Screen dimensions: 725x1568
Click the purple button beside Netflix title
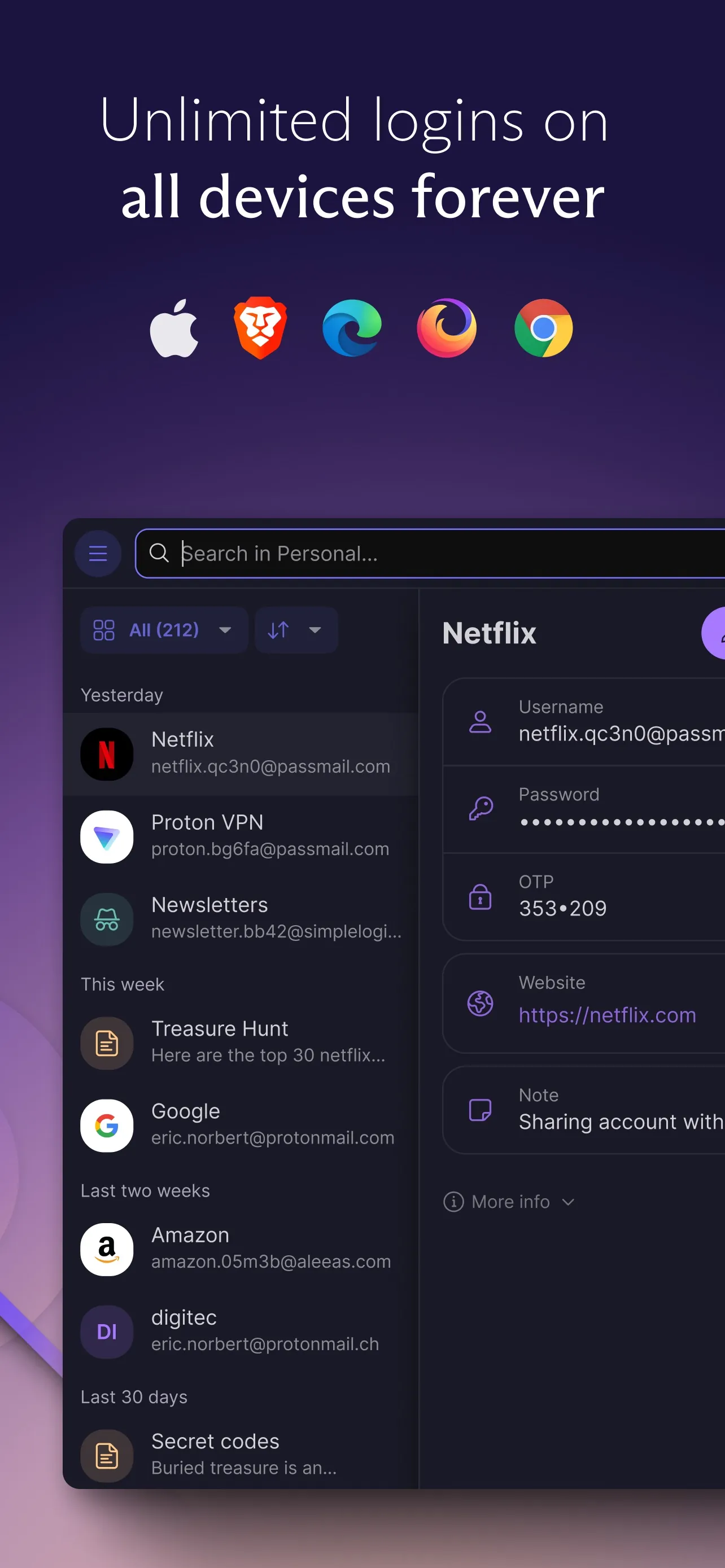click(x=714, y=633)
